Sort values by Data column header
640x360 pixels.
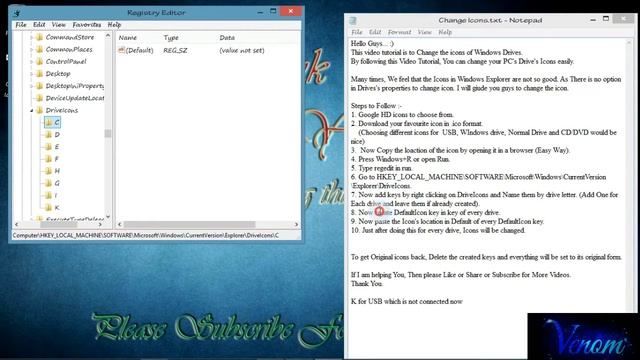(227, 38)
